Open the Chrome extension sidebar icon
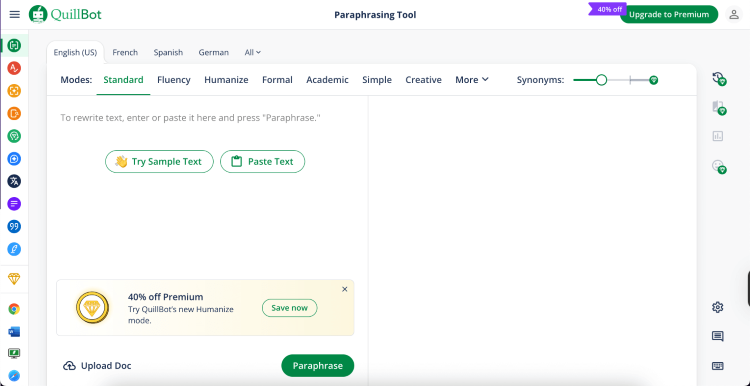The height and width of the screenshot is (386, 750). click(x=14, y=309)
